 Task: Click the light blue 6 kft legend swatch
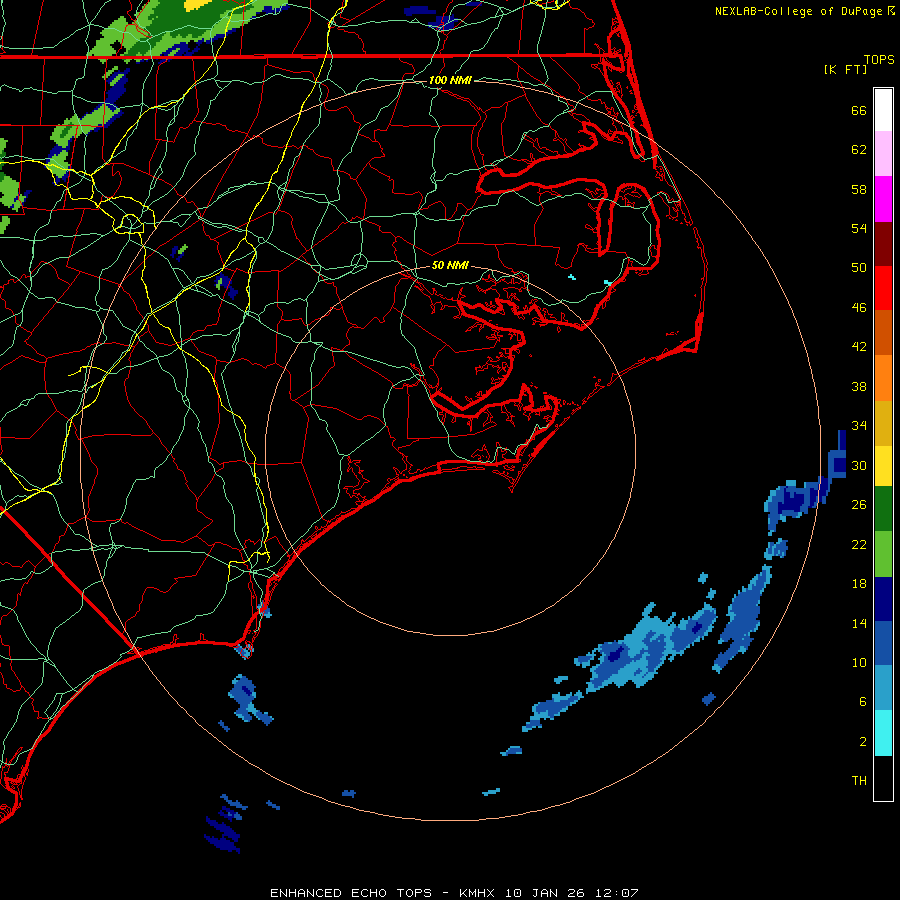tap(883, 688)
